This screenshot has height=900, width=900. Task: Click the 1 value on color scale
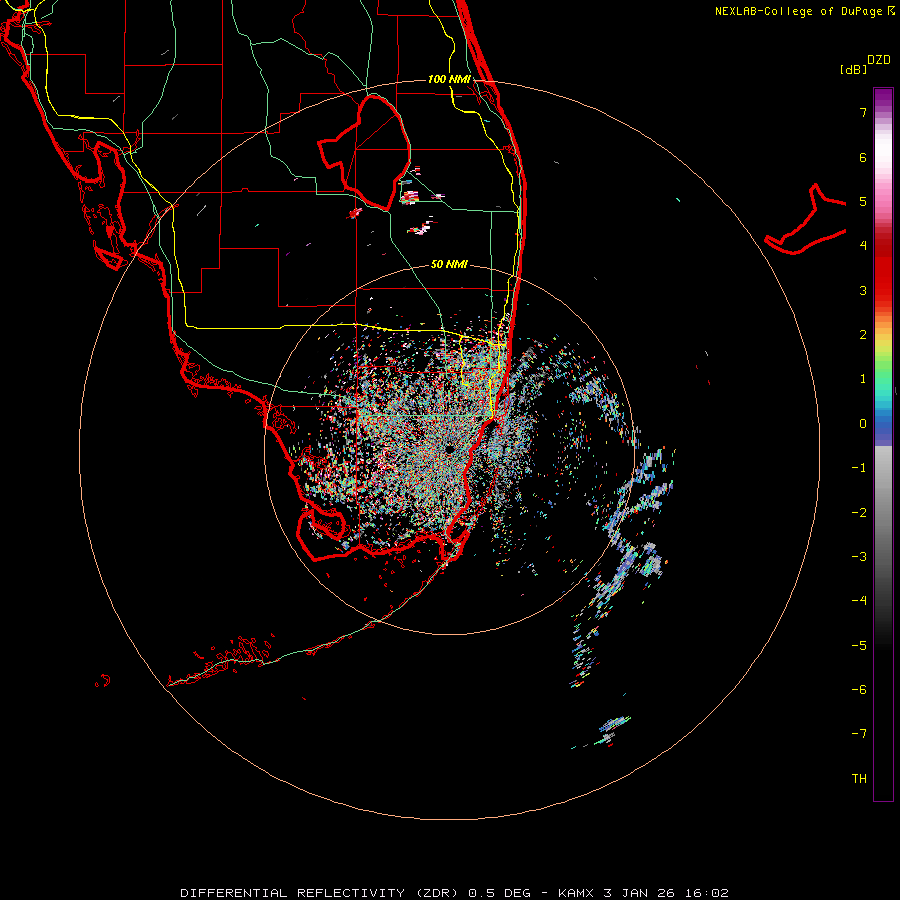863,379
